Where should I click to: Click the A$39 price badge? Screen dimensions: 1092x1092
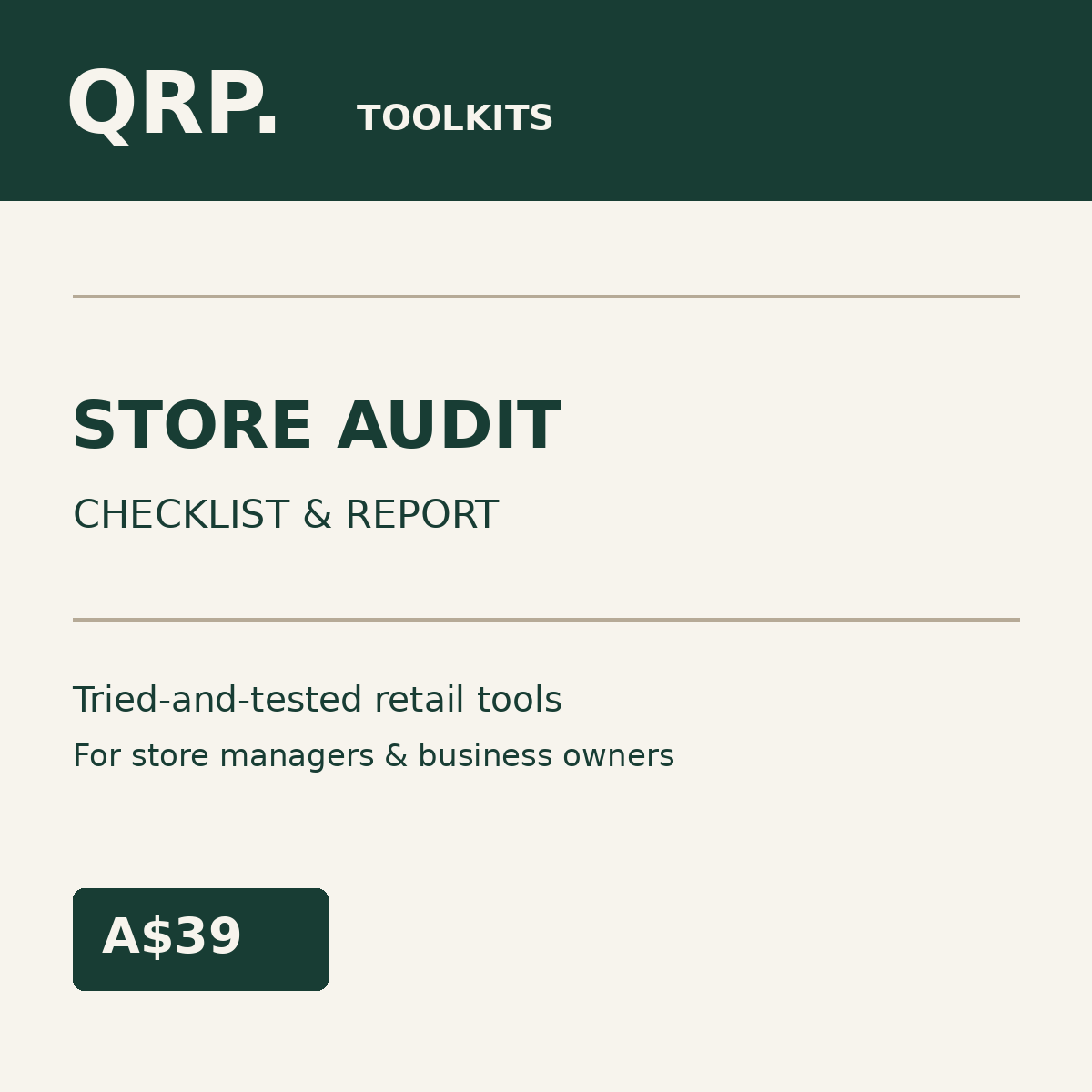click(x=200, y=939)
